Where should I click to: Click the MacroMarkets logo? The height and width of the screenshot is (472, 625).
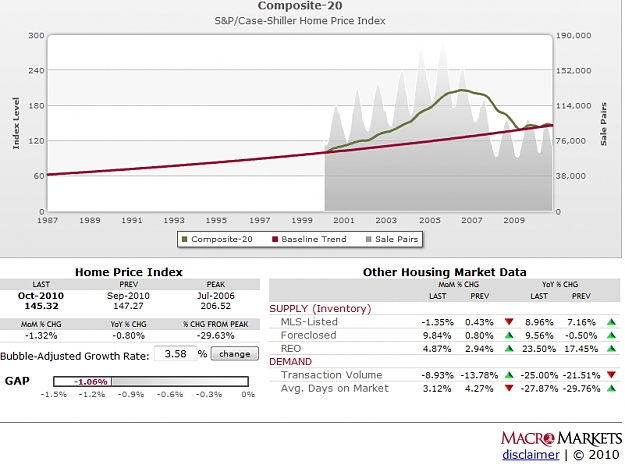(561, 438)
